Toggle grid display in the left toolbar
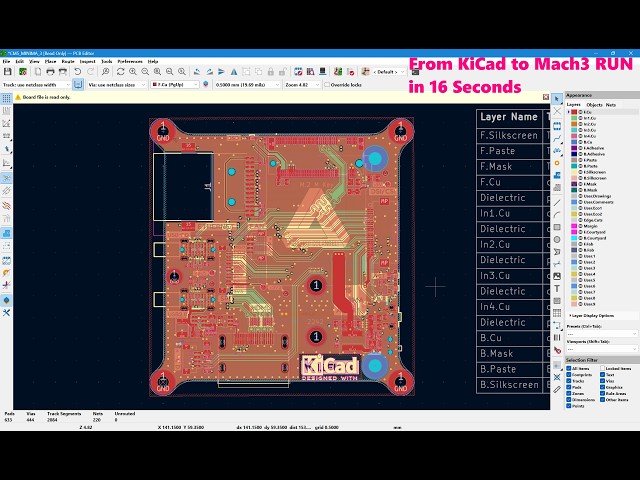The width and height of the screenshot is (640, 480). coord(7,98)
